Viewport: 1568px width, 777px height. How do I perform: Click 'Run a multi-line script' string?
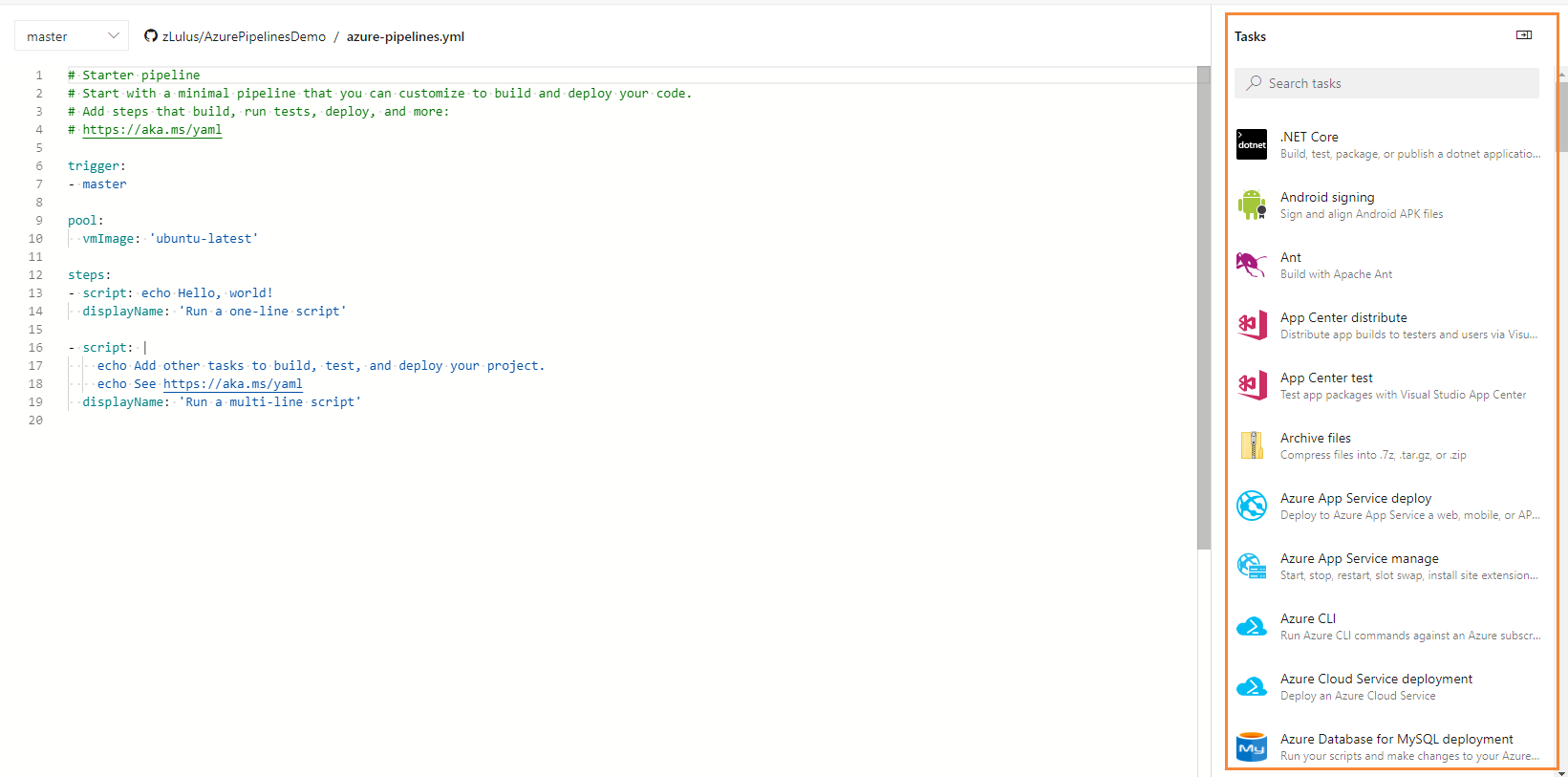[x=270, y=402]
